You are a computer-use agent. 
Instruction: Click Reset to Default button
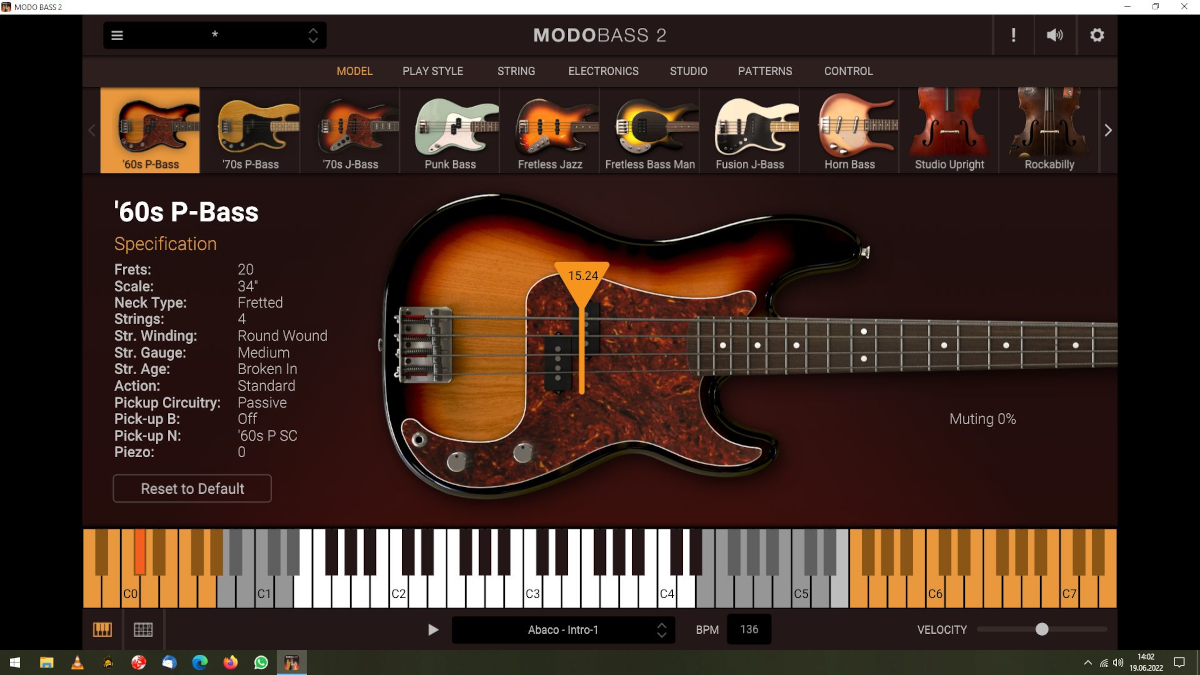pyautogui.click(x=192, y=488)
